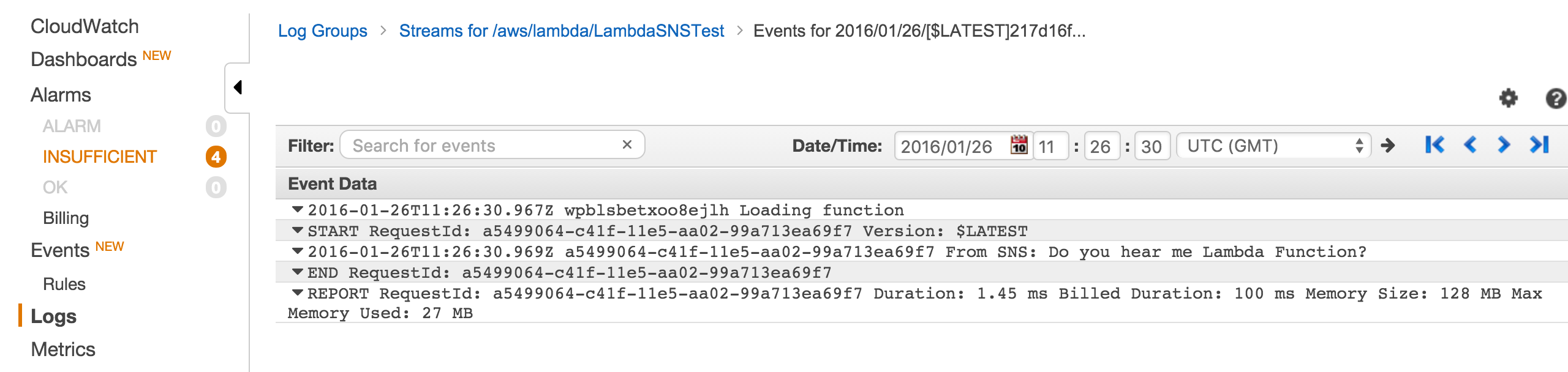Collapse the left navigation sidebar
1568x372 pixels.
point(239,87)
